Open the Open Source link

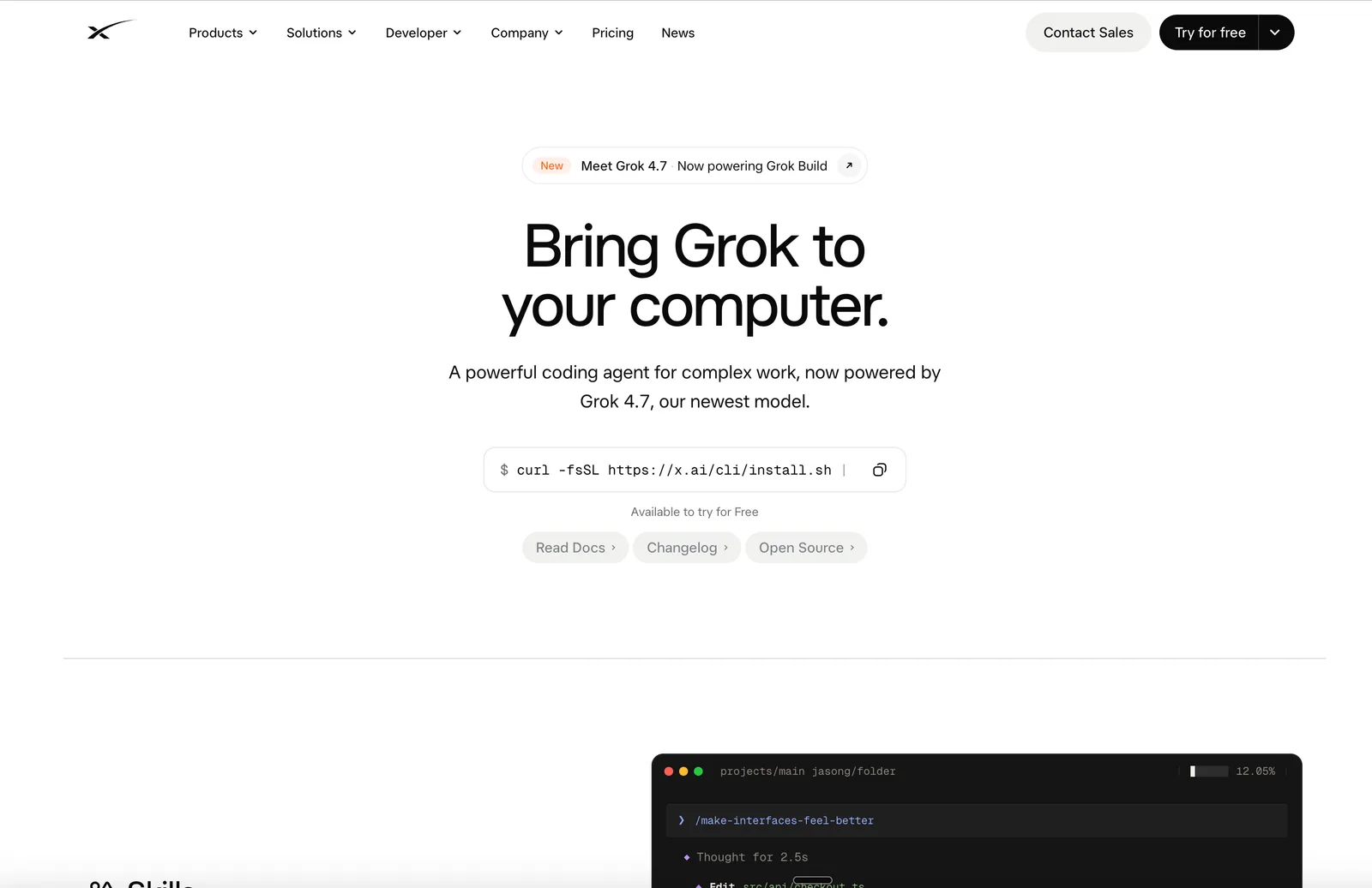[x=806, y=548]
